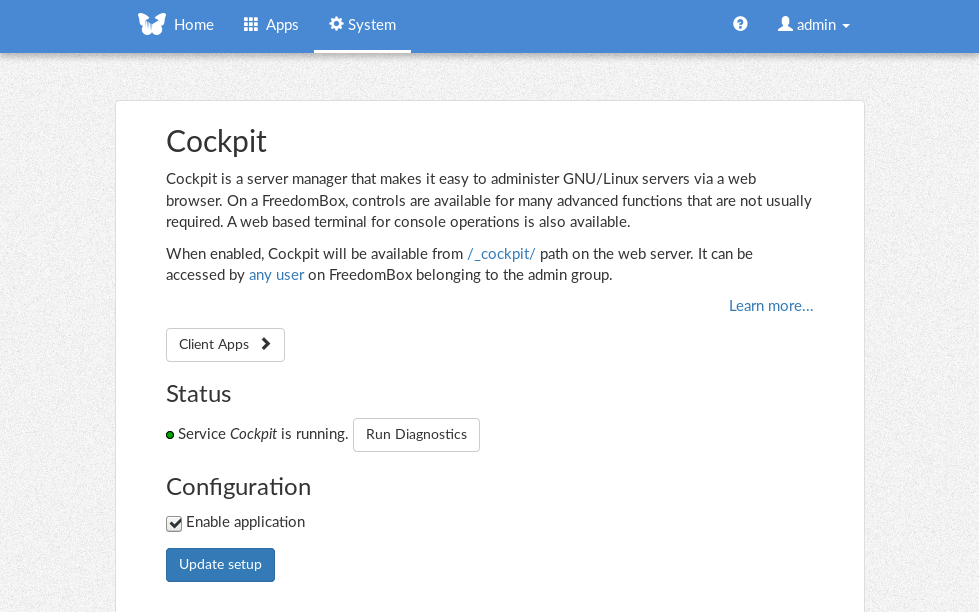Expand the admin user dropdown menu
The width and height of the screenshot is (979, 612).
click(814, 25)
